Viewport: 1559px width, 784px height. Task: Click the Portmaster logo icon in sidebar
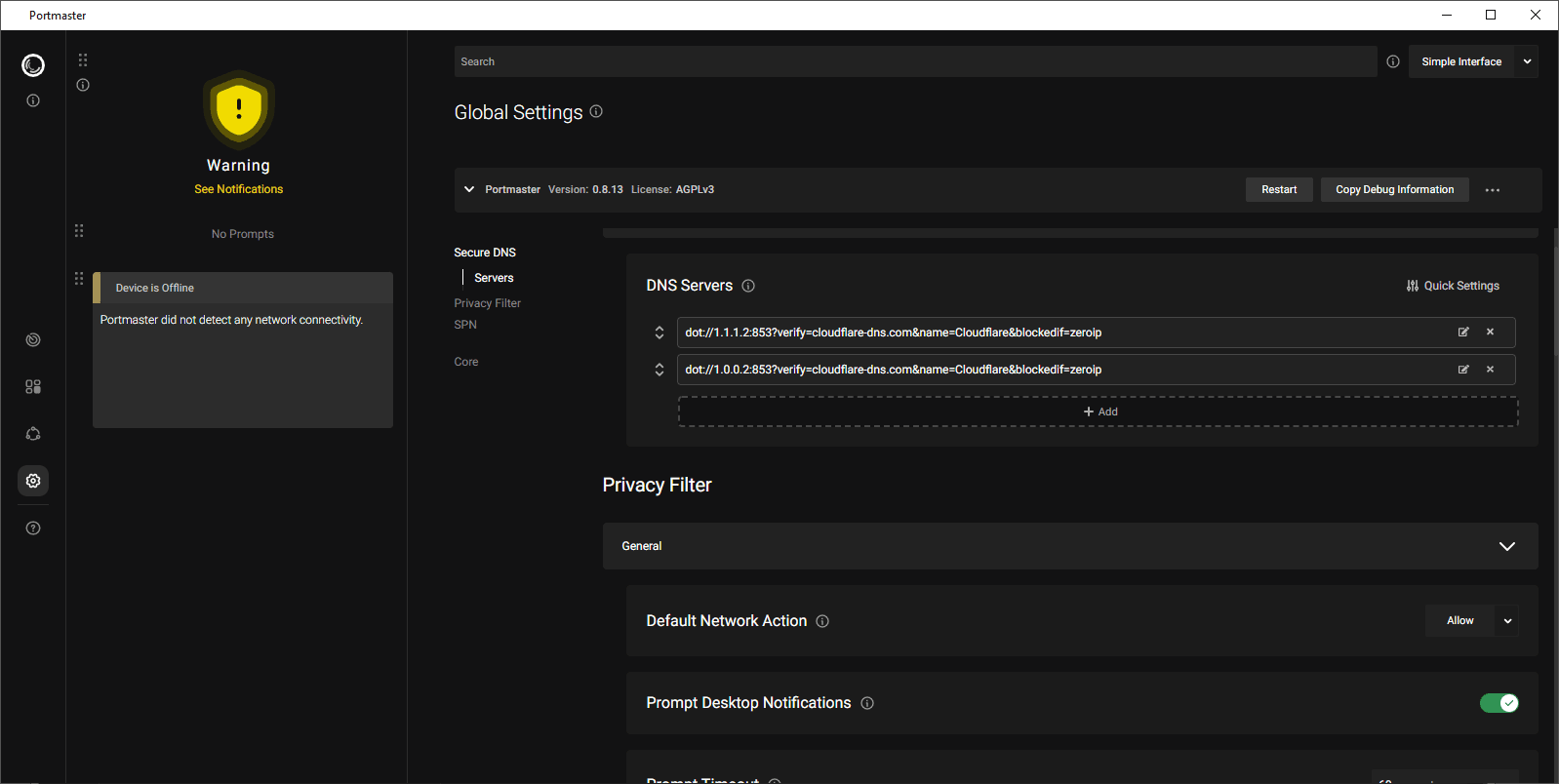[x=33, y=65]
